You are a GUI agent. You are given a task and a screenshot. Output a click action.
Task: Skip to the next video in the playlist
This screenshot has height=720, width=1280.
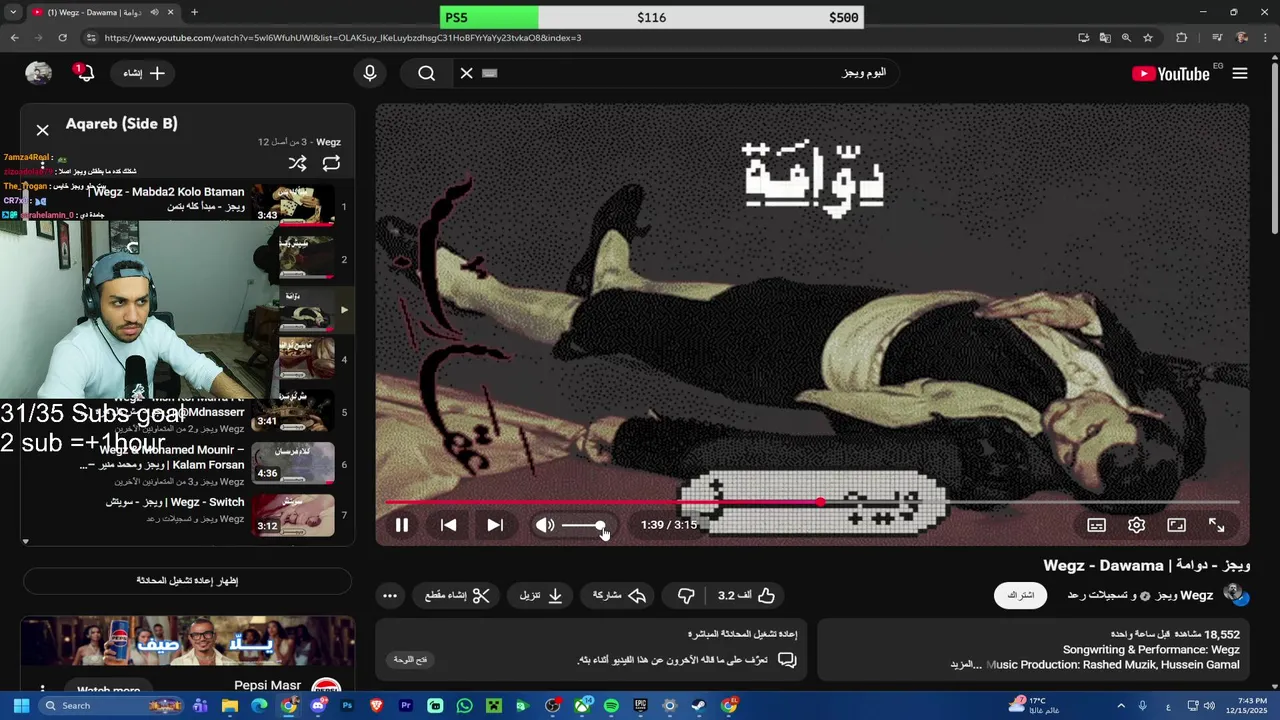click(495, 525)
